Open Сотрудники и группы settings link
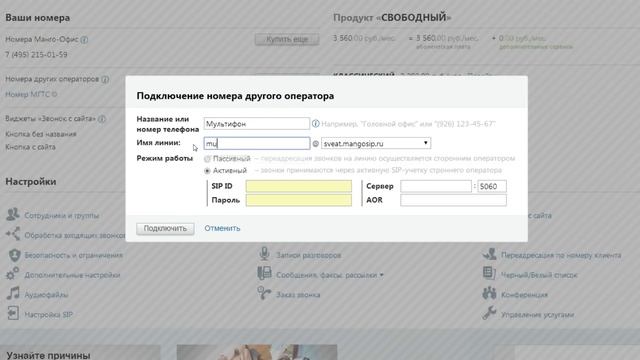The height and width of the screenshot is (360, 640). pyautogui.click(x=62, y=216)
